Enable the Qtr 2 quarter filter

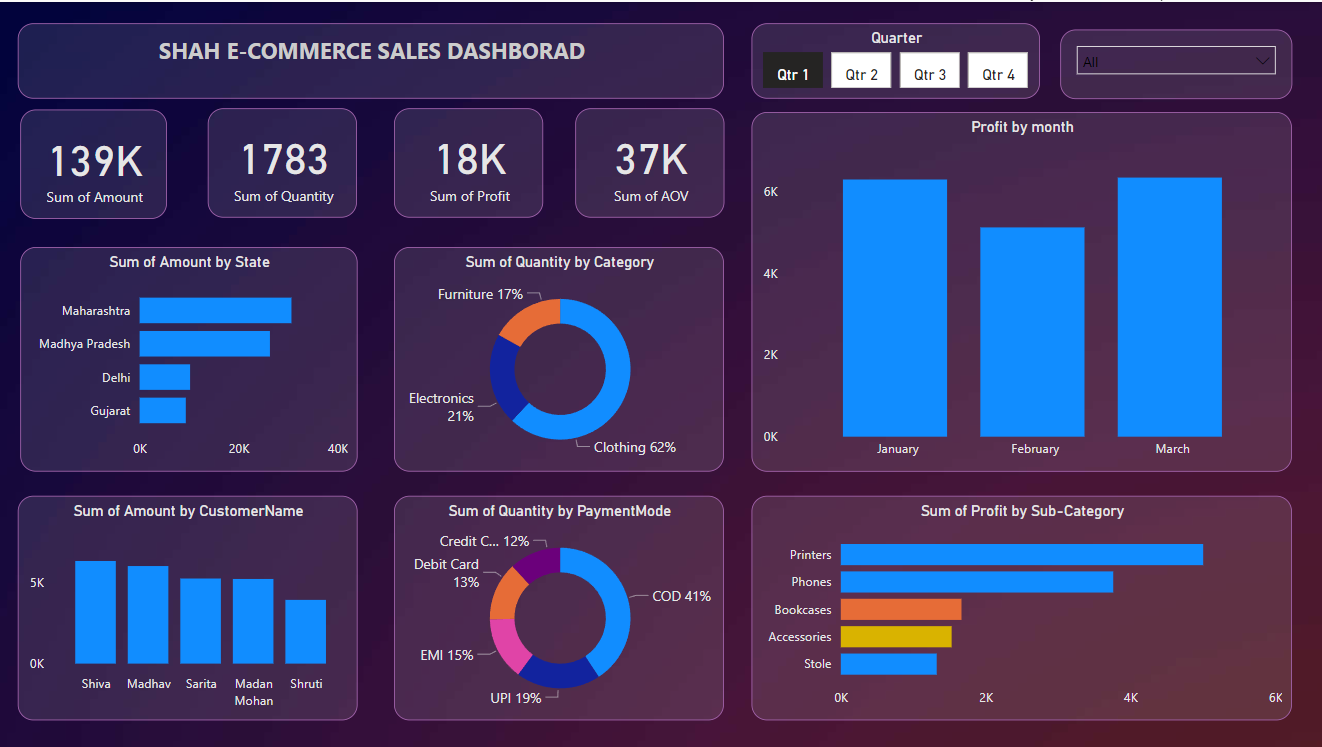point(861,71)
